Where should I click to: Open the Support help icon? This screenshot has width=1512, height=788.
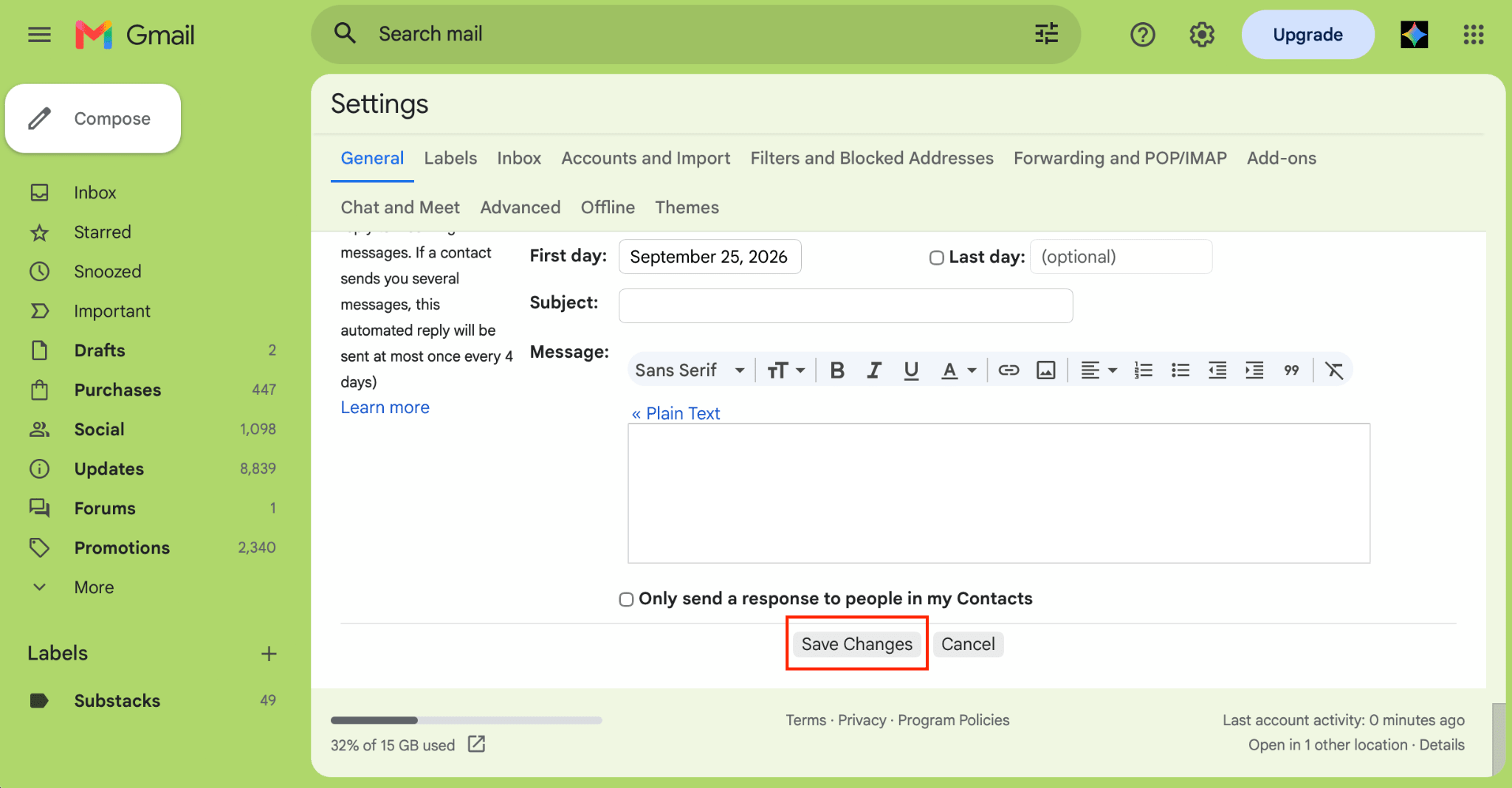pyautogui.click(x=1142, y=35)
